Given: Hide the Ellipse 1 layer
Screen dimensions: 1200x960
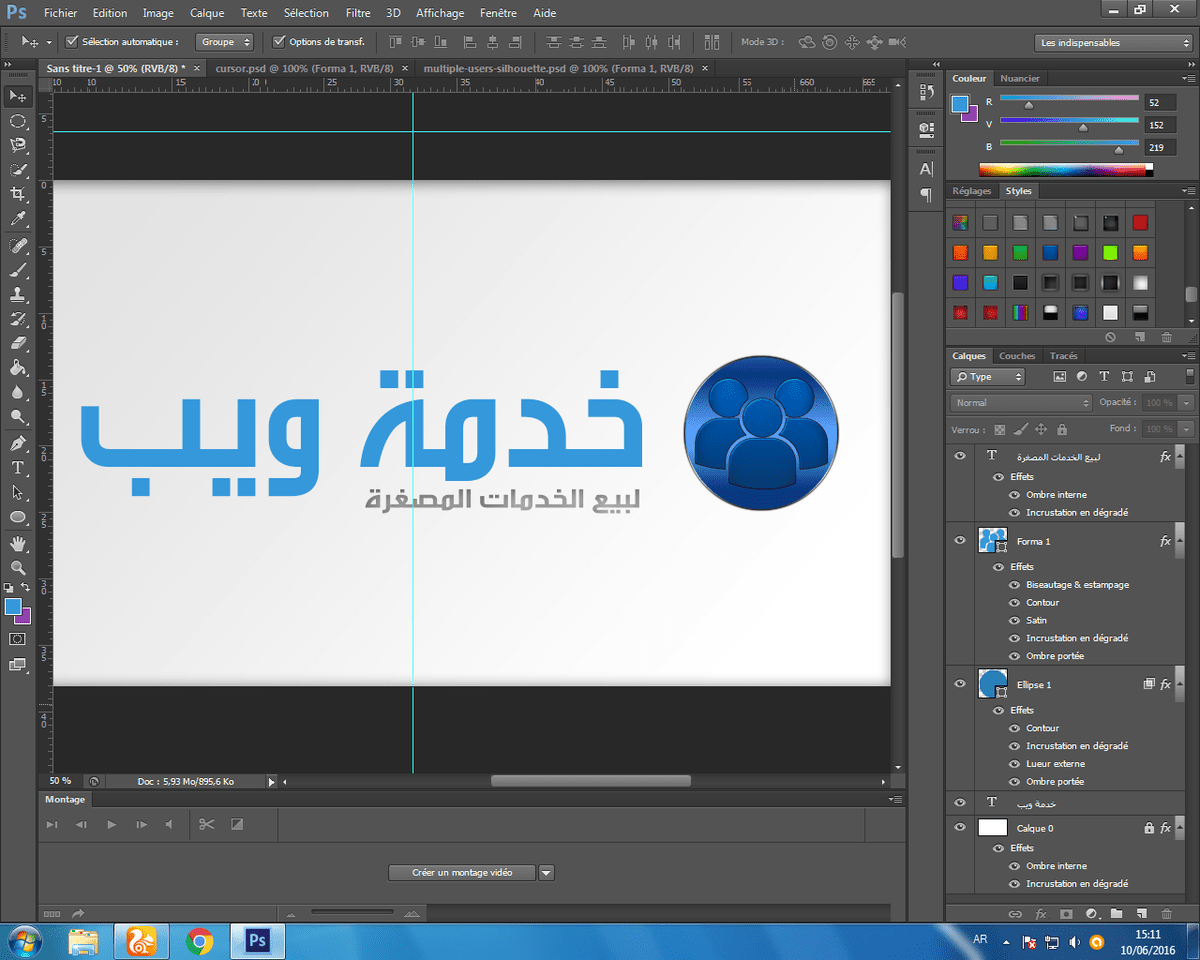Looking at the screenshot, I should (x=960, y=685).
